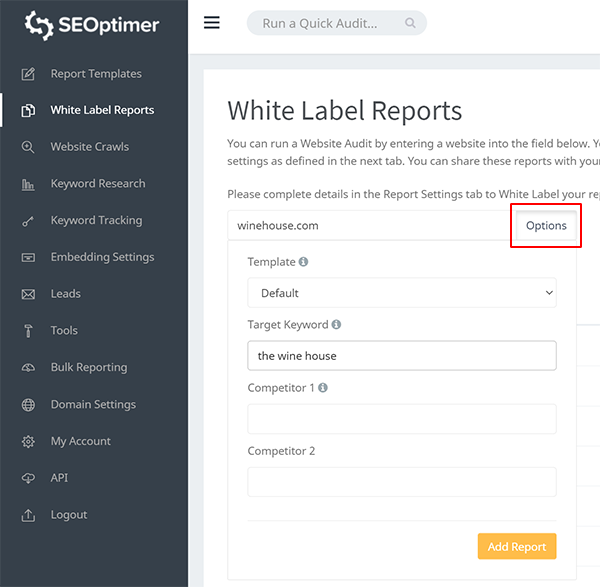Click the White Label Reports documents icon
The image size is (600, 587).
coord(28,110)
